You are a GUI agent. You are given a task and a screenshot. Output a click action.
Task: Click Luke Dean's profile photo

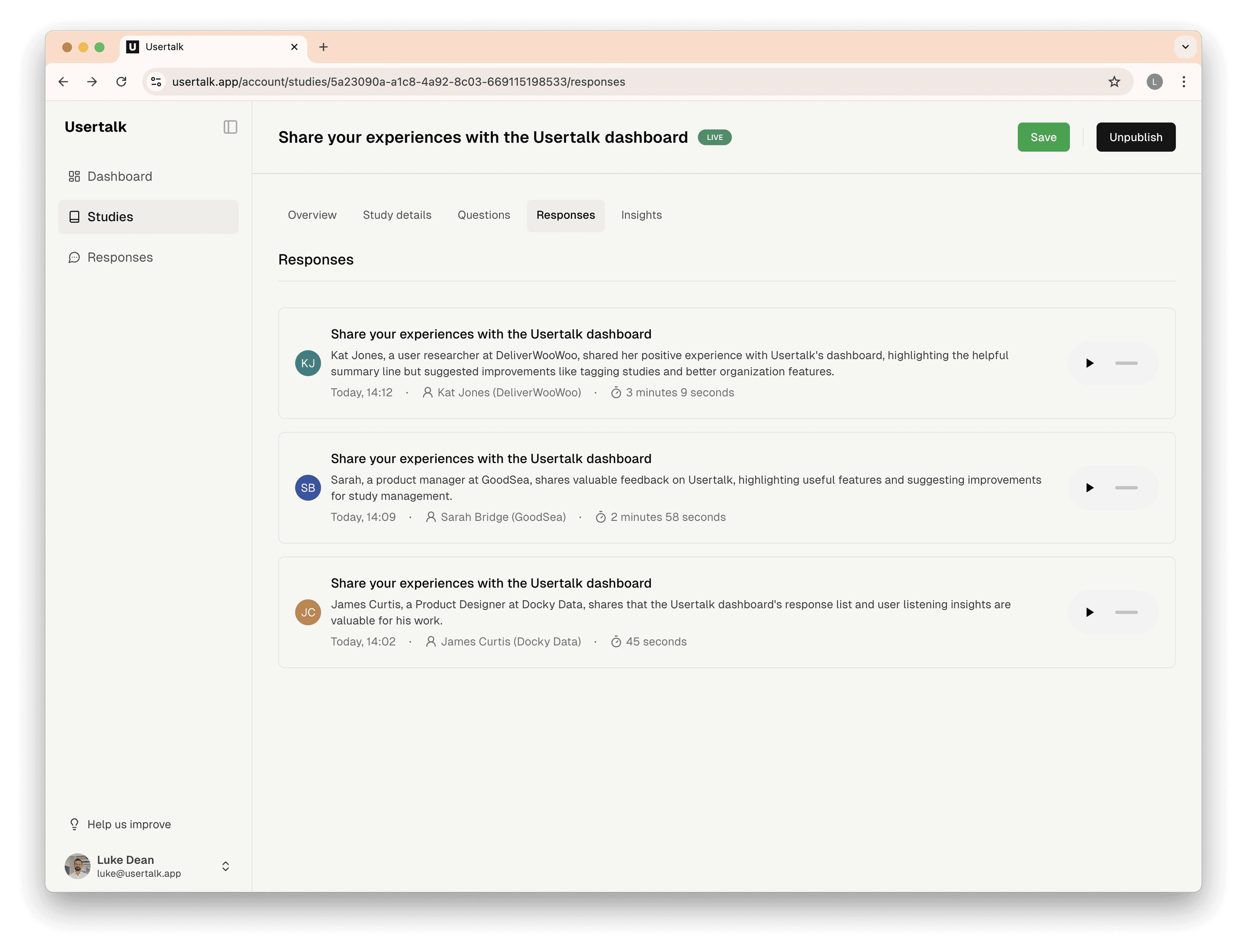pyautogui.click(x=78, y=867)
